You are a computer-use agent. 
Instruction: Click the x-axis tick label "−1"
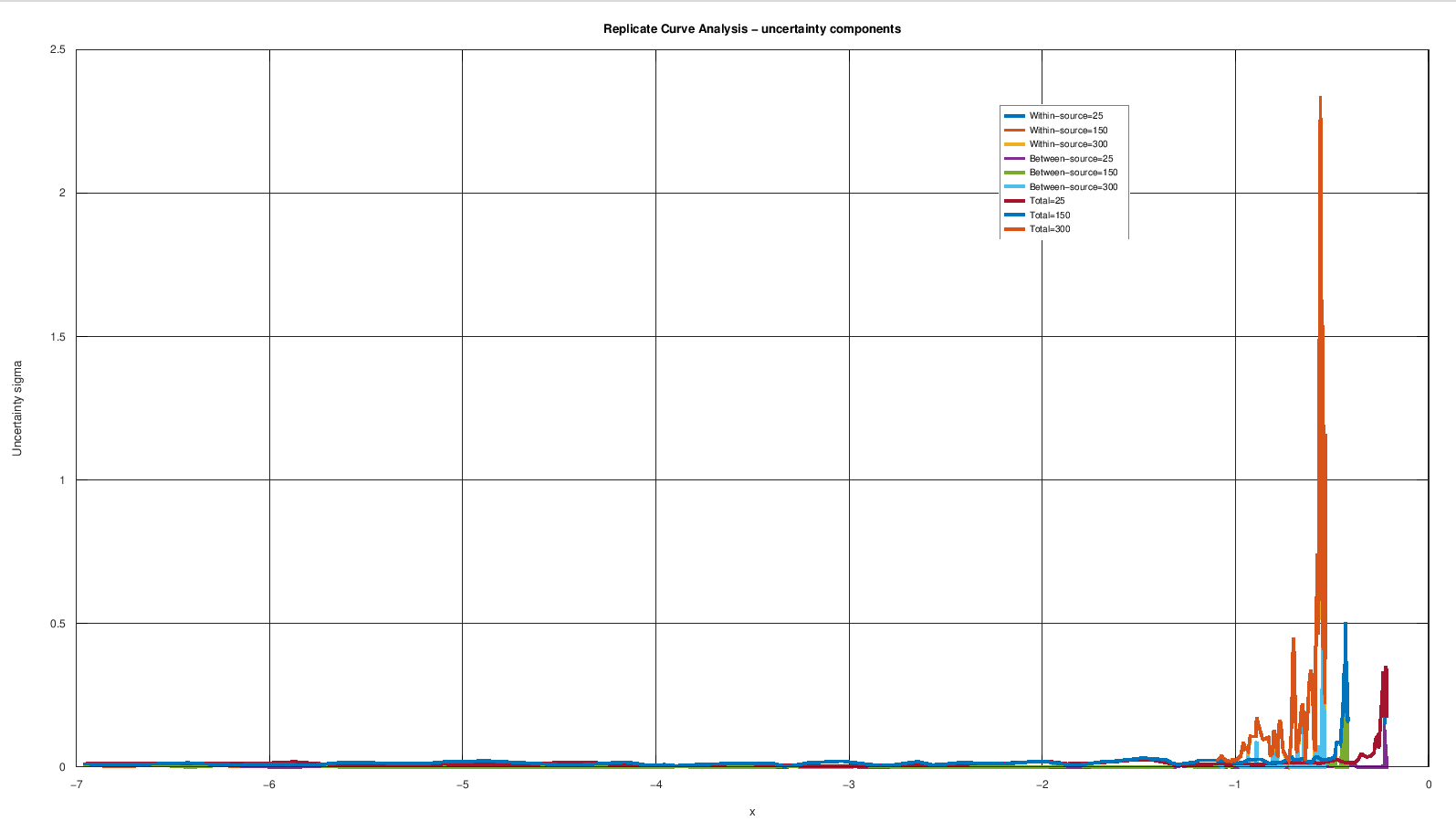point(1235,784)
